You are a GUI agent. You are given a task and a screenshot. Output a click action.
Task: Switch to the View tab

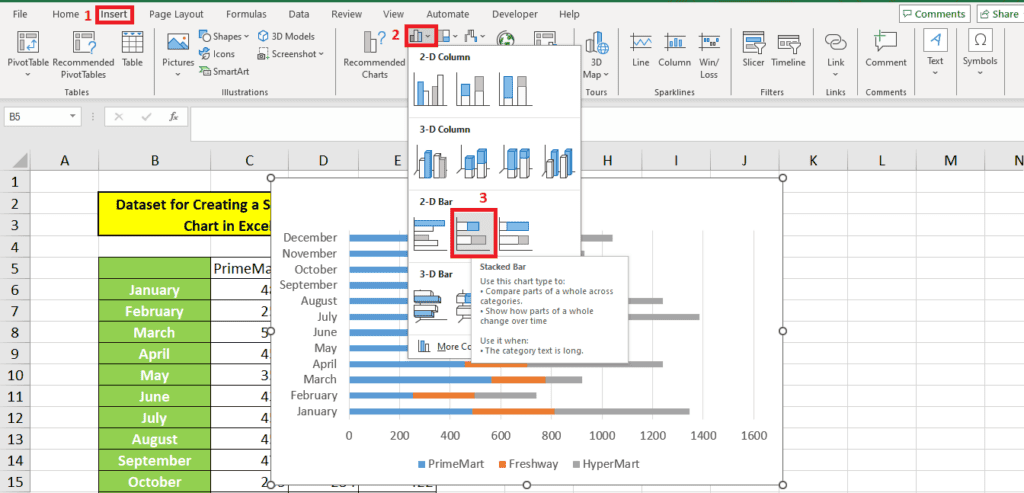click(394, 14)
